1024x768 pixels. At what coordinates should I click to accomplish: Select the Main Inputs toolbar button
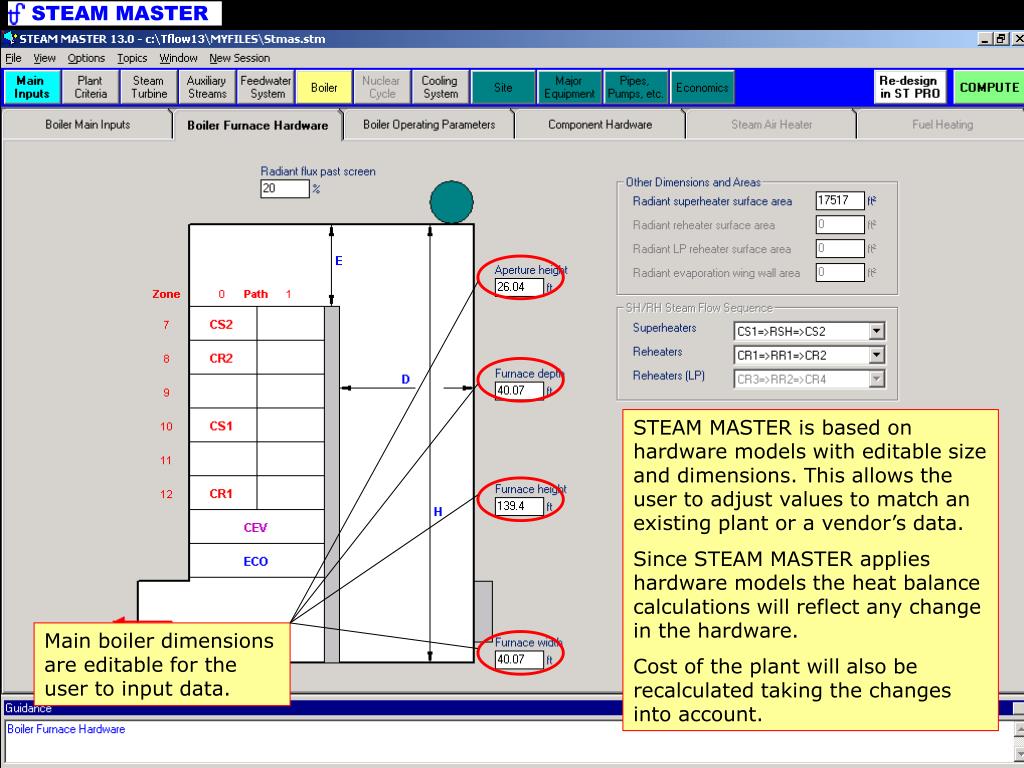(x=31, y=87)
